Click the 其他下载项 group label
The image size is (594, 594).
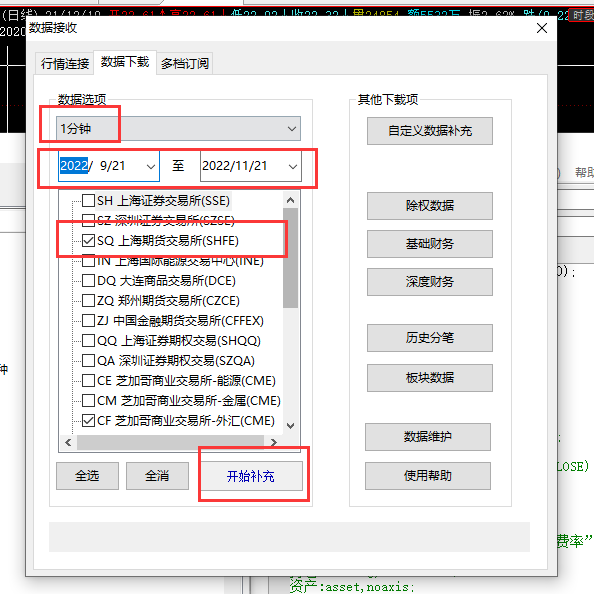tap(388, 100)
